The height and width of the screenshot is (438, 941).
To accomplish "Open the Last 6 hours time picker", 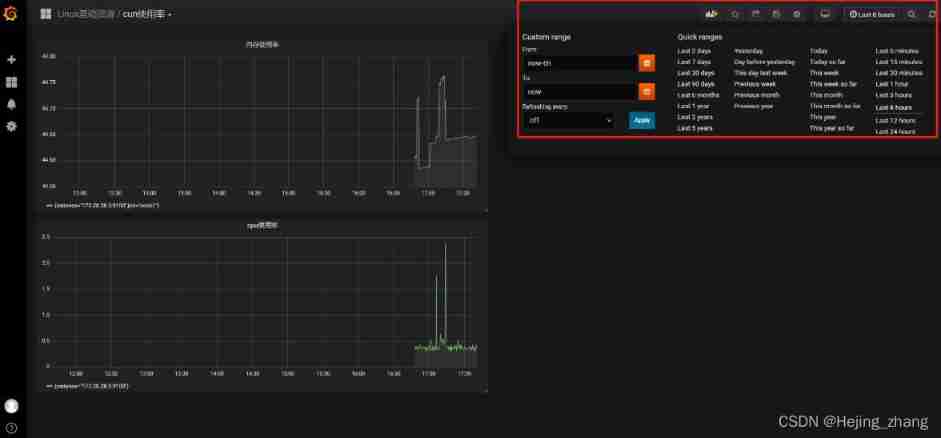I will (x=871, y=14).
